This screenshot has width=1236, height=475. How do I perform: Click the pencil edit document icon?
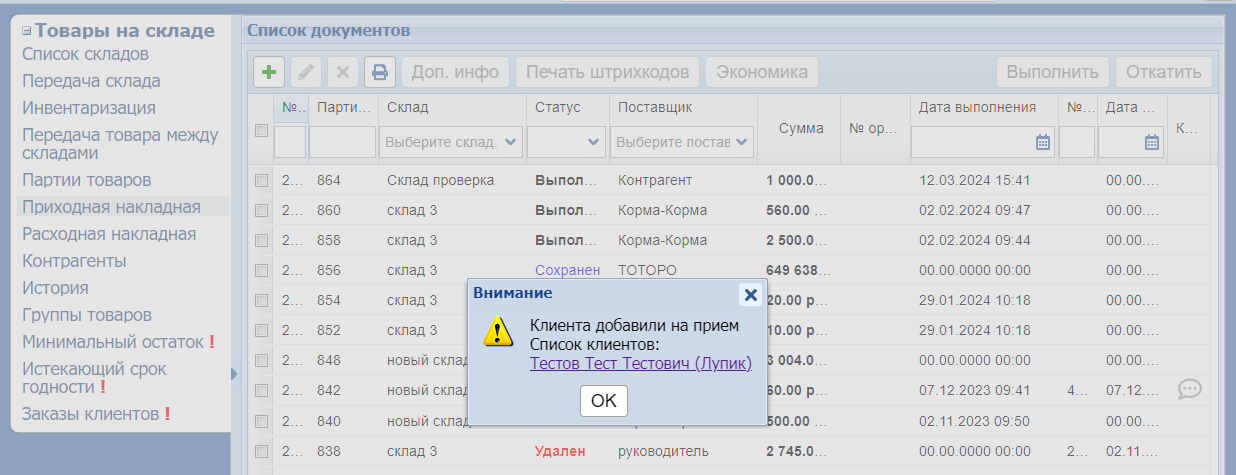click(x=306, y=72)
